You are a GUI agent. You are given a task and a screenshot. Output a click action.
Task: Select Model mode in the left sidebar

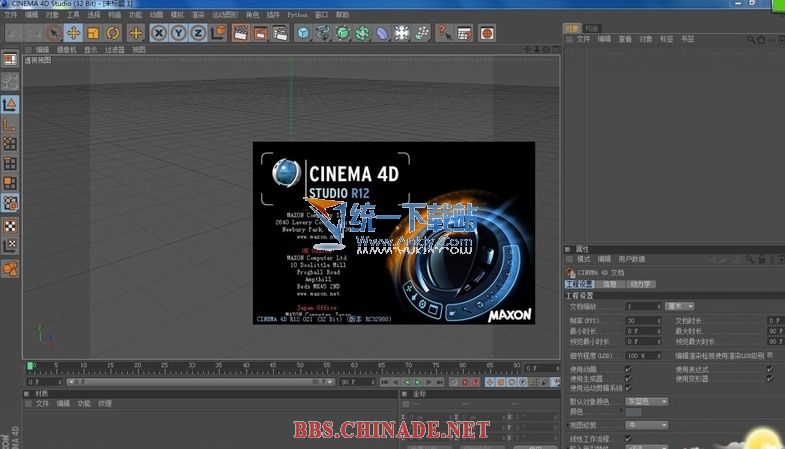point(10,105)
